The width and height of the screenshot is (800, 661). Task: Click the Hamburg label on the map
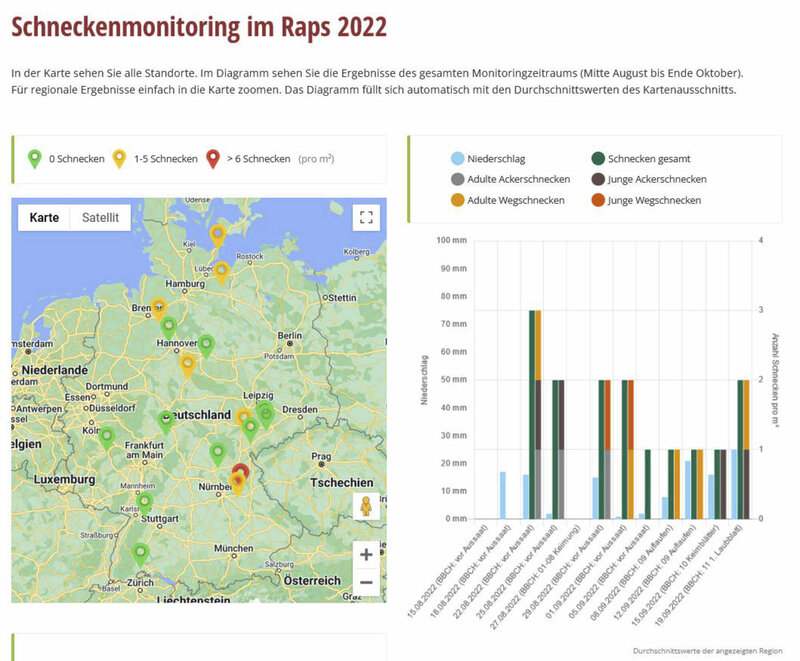185,284
